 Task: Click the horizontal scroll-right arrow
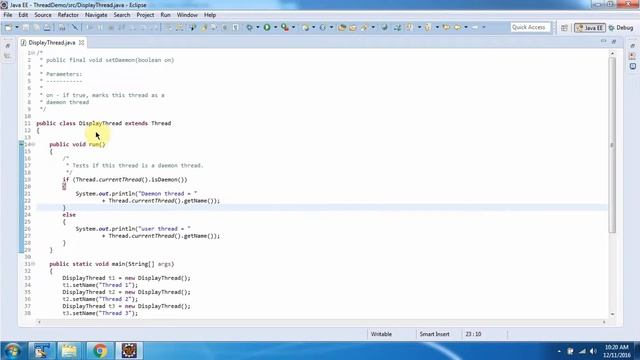tap(604, 322)
